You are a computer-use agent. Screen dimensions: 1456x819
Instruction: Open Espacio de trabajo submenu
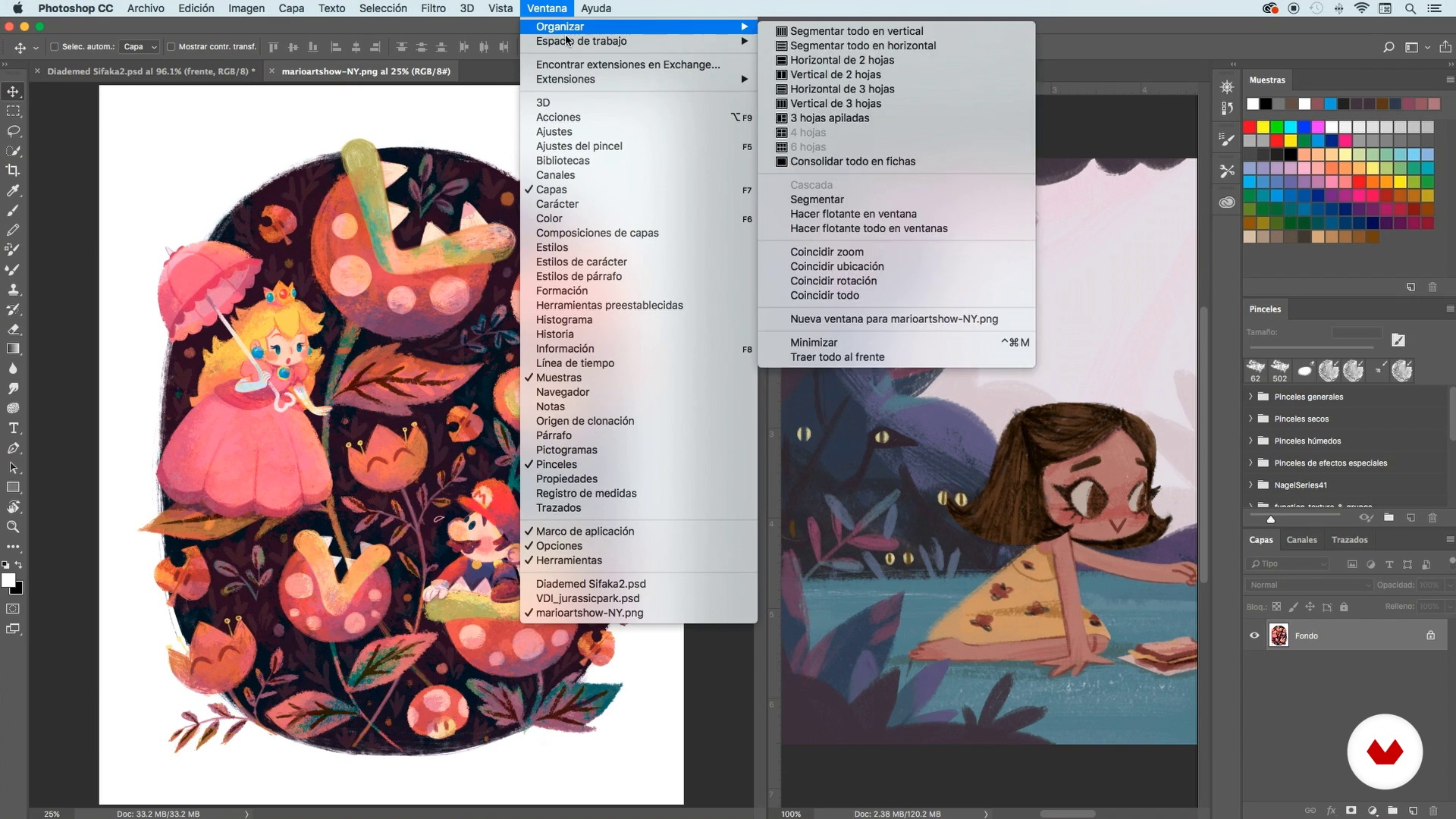pyautogui.click(x=639, y=41)
